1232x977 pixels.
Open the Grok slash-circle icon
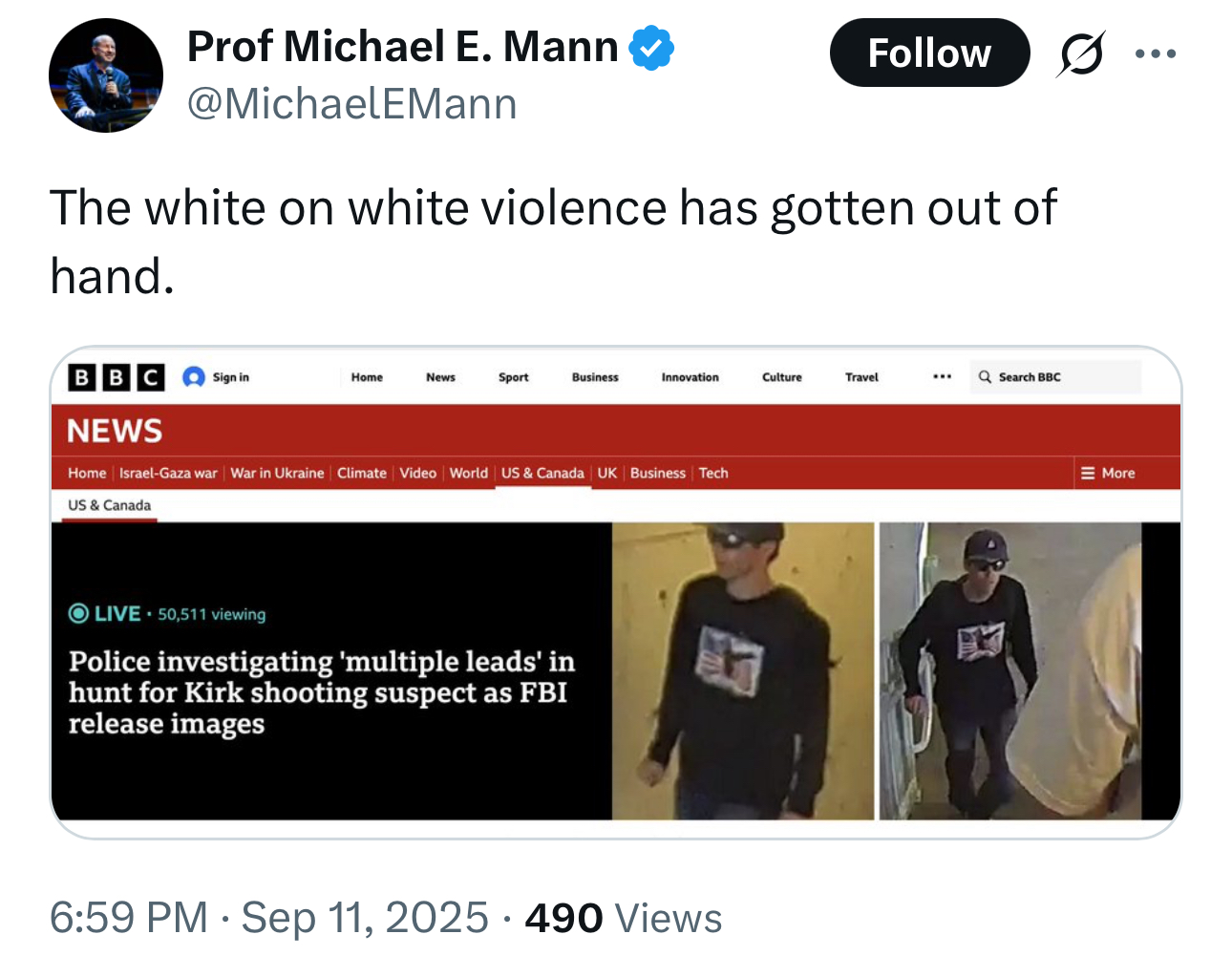[x=1080, y=53]
